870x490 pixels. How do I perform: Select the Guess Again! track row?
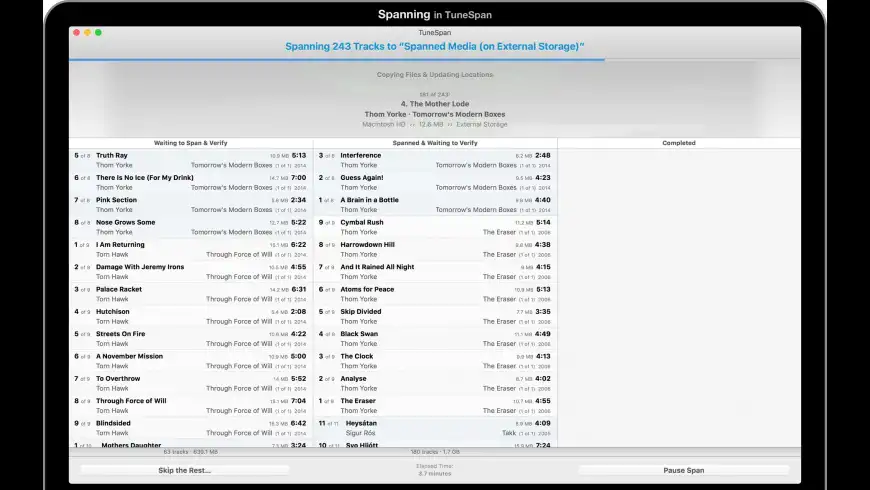(435, 182)
